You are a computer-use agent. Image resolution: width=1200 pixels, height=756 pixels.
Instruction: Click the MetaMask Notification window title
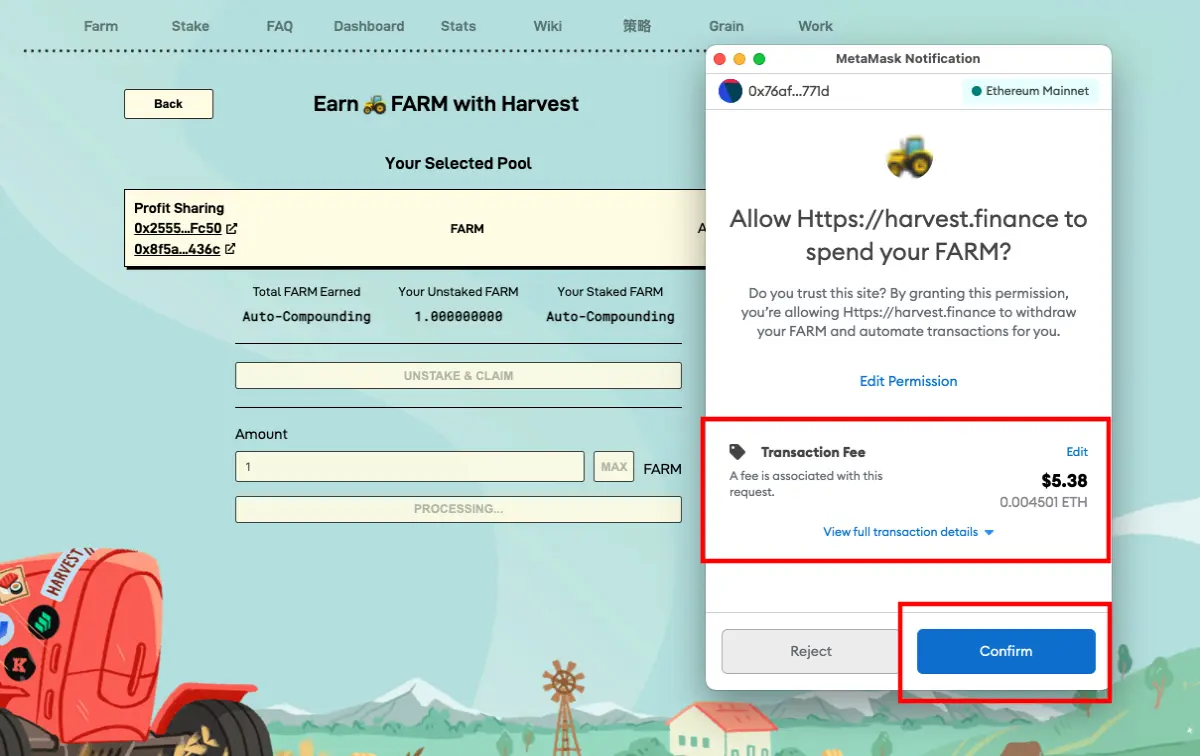coord(908,59)
